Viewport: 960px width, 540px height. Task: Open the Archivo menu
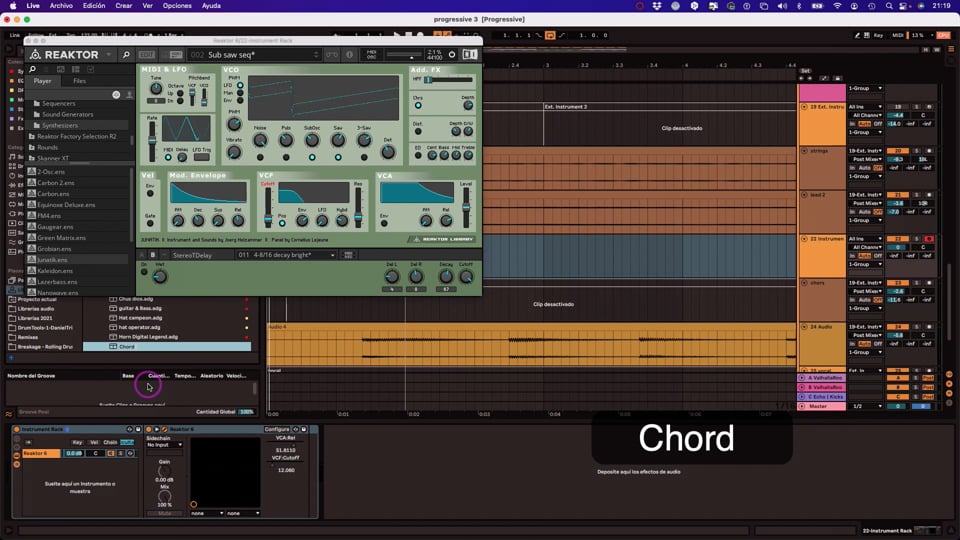(x=61, y=6)
